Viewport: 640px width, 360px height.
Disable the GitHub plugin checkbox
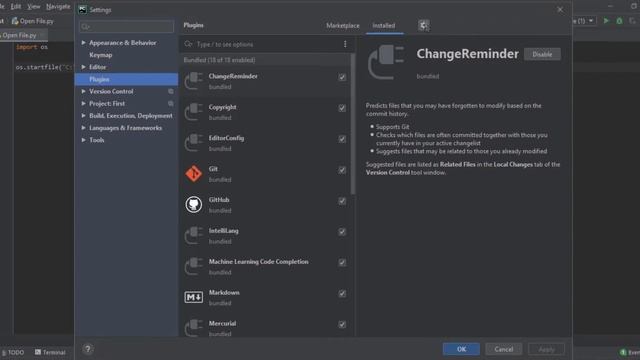point(342,201)
